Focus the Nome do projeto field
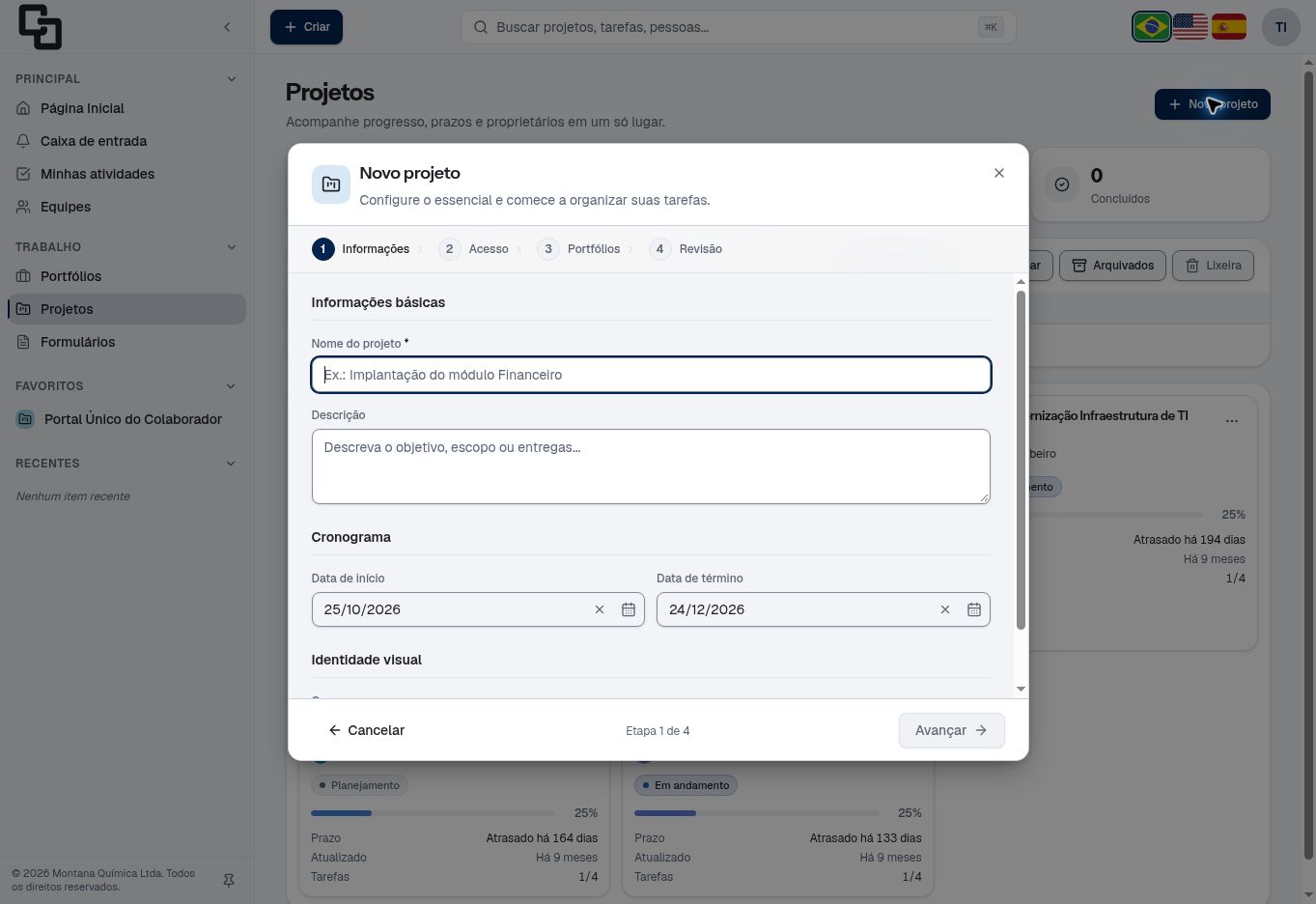The image size is (1316, 904). click(x=651, y=375)
